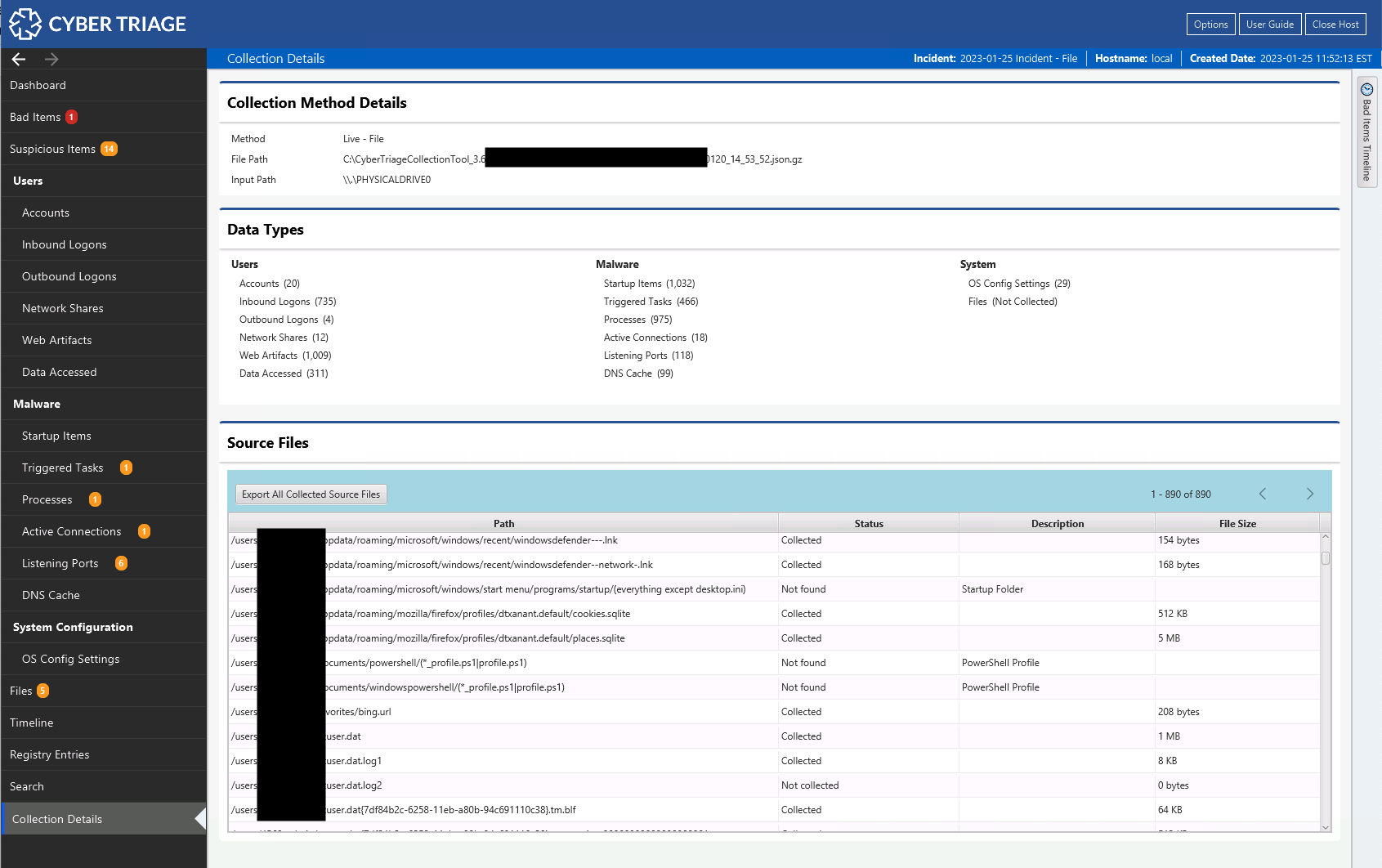Go to next page of source files
This screenshot has height=868, width=1382.
pyautogui.click(x=1309, y=494)
